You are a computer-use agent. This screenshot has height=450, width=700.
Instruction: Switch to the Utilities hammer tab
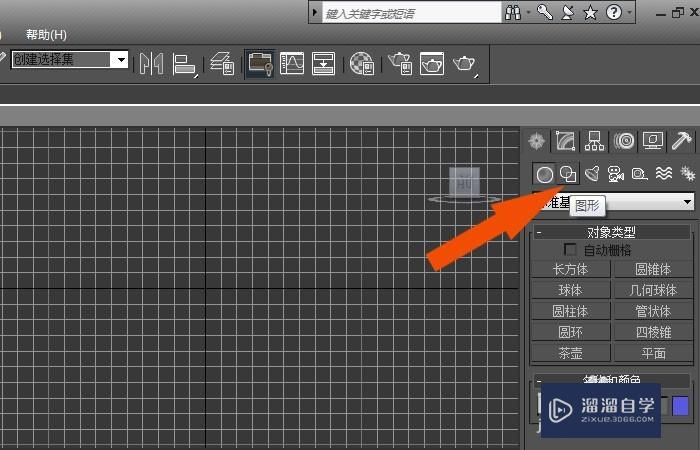[x=682, y=141]
